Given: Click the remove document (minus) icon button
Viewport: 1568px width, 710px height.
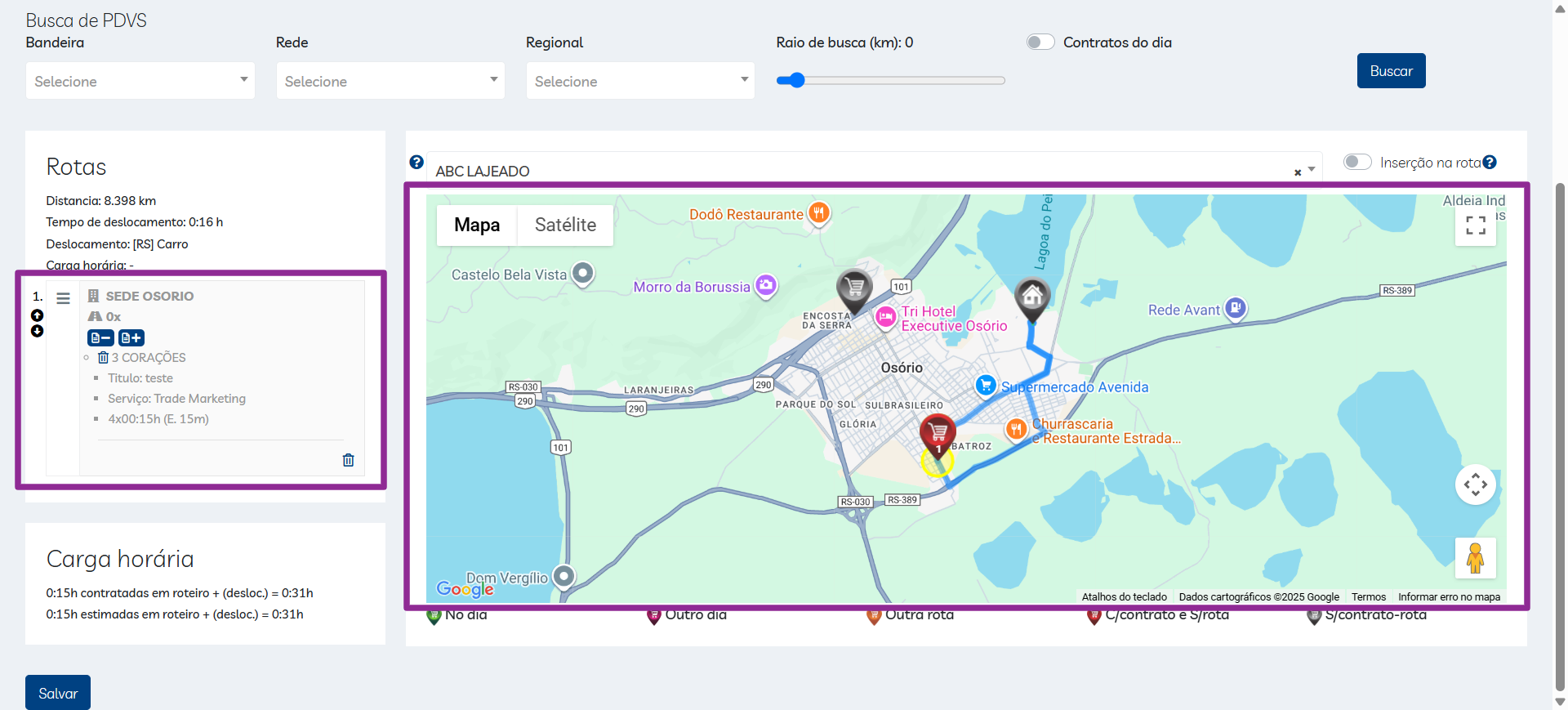Looking at the screenshot, I should point(100,337).
